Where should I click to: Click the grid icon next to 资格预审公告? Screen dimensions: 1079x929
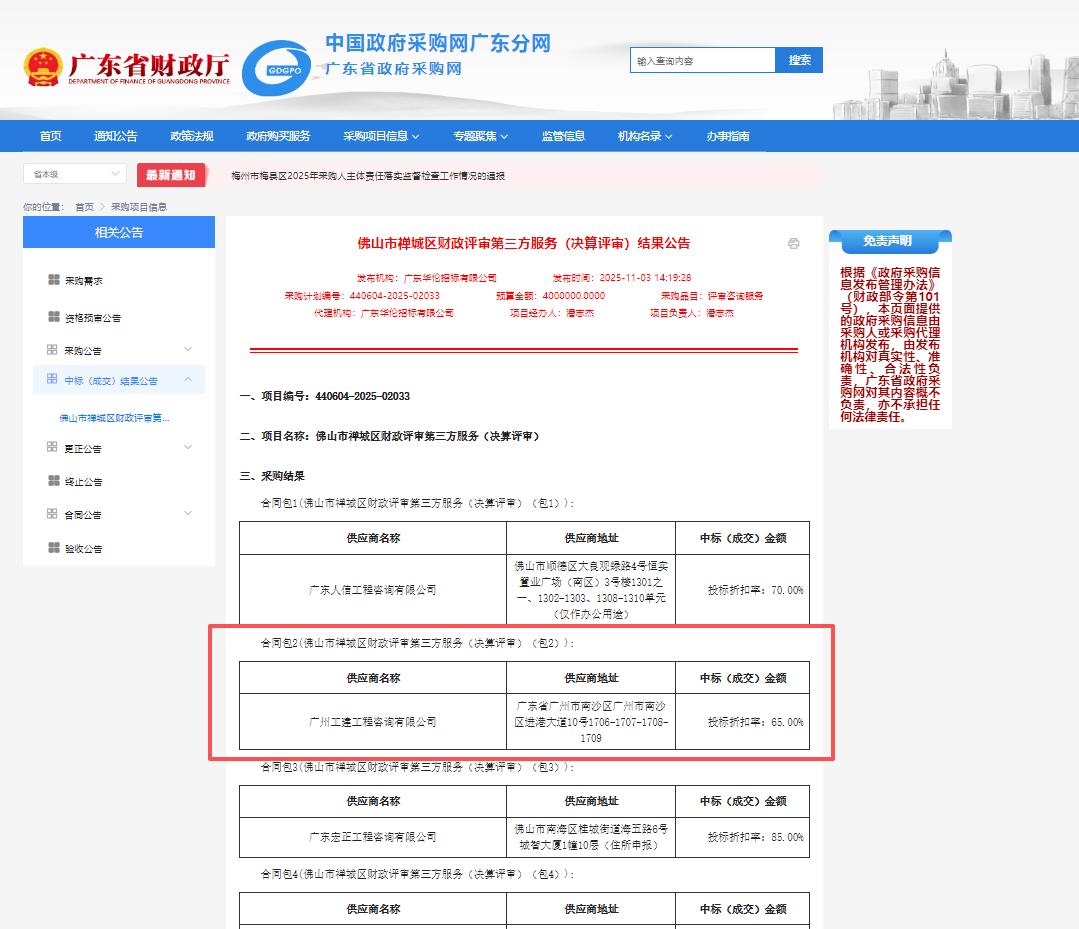pos(53,317)
